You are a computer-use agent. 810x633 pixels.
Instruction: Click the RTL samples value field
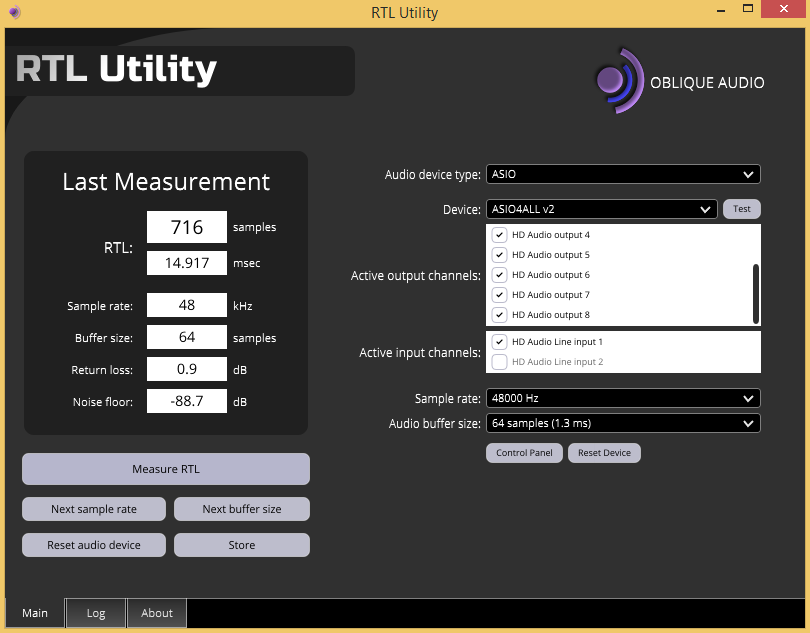tap(187, 227)
